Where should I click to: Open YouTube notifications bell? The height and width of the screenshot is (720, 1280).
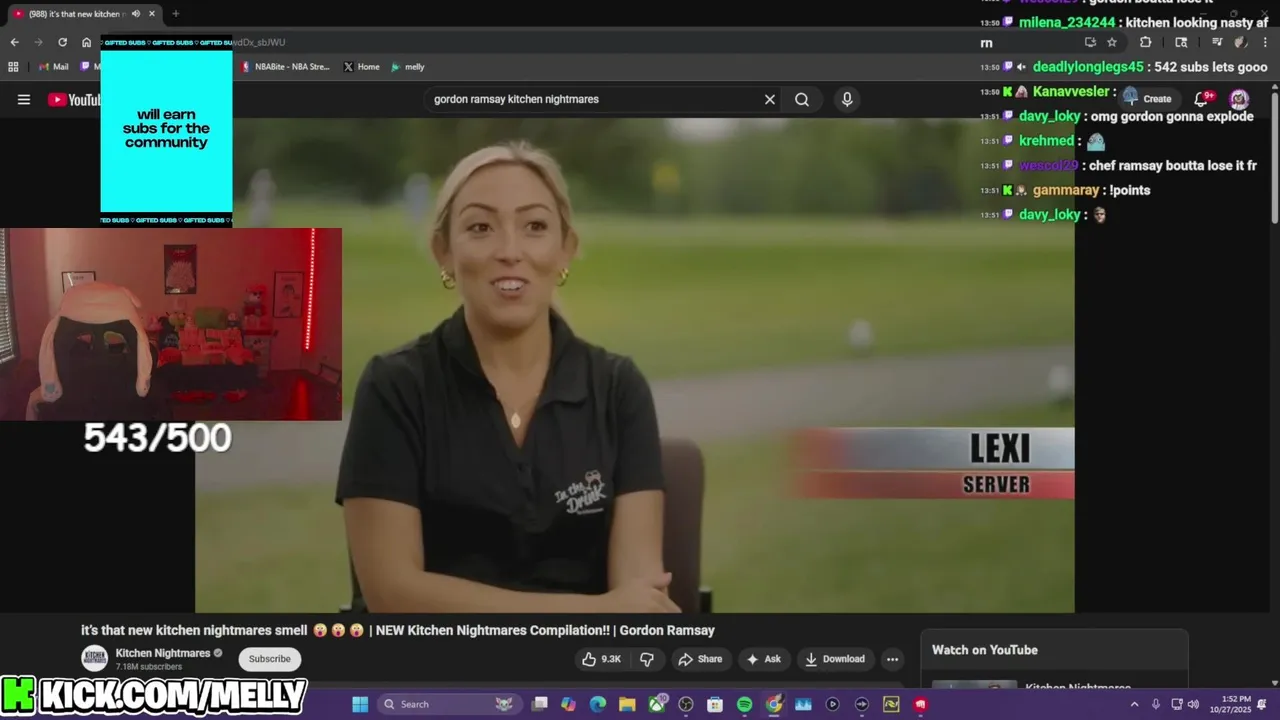coord(1203,98)
